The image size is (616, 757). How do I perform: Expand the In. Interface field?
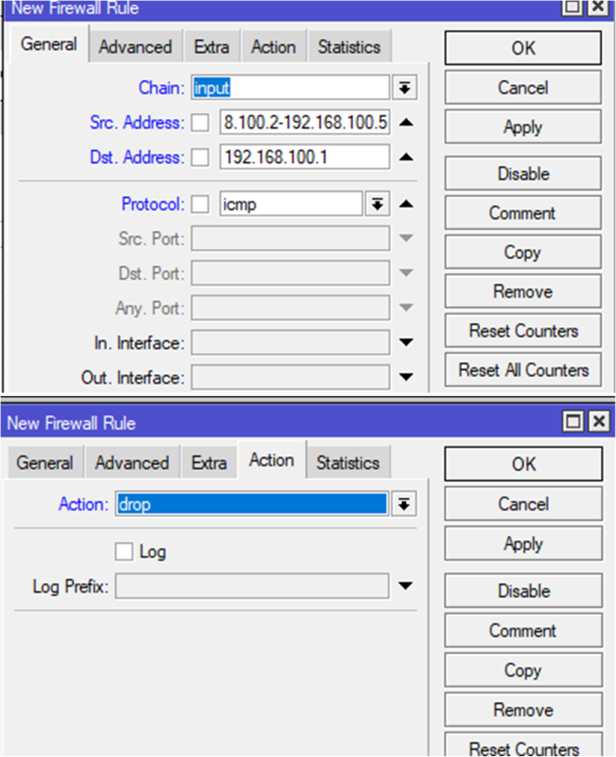click(x=406, y=343)
